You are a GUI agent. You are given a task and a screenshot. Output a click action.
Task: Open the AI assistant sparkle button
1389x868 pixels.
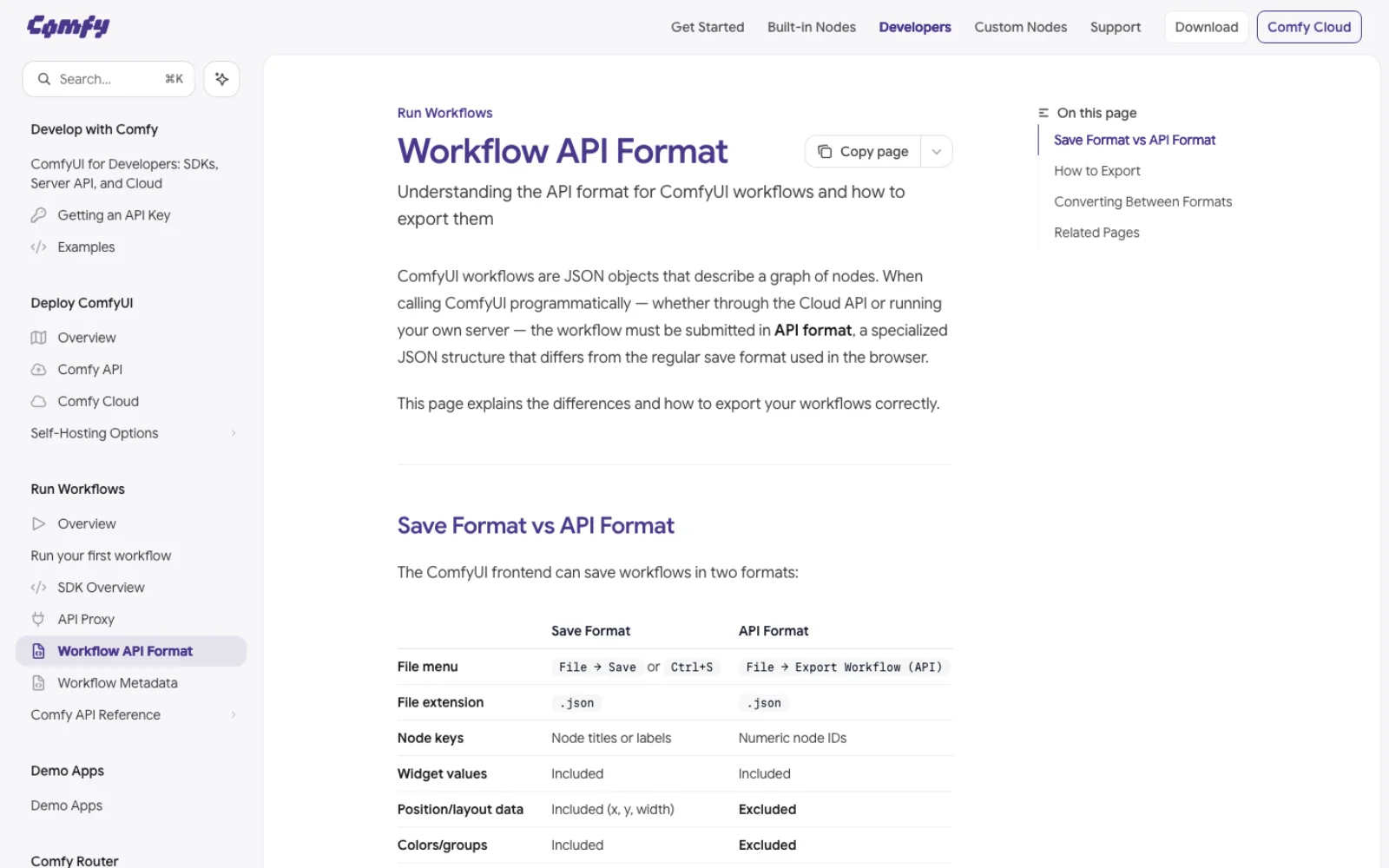pyautogui.click(x=221, y=79)
